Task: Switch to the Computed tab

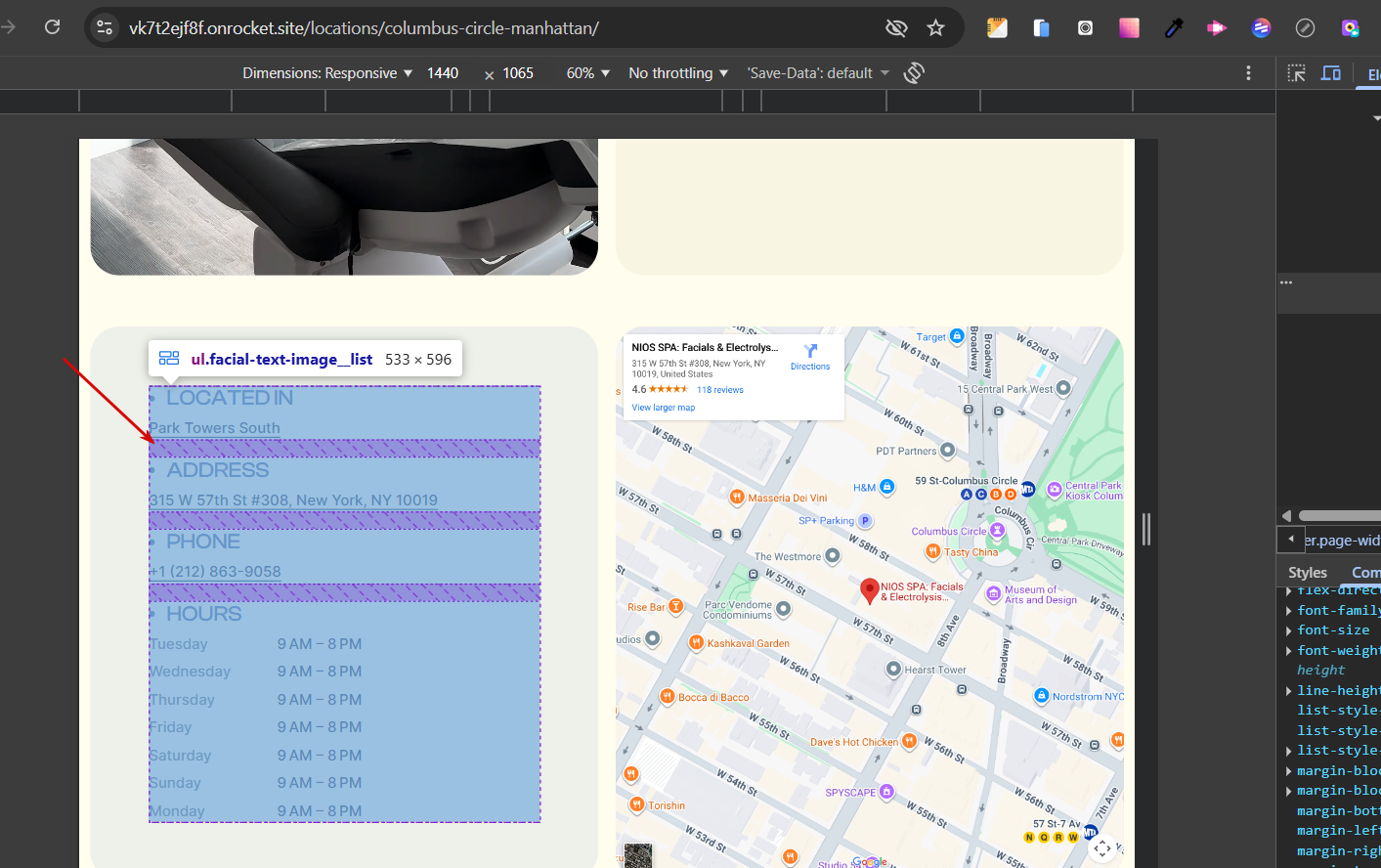Action: [x=1365, y=573]
